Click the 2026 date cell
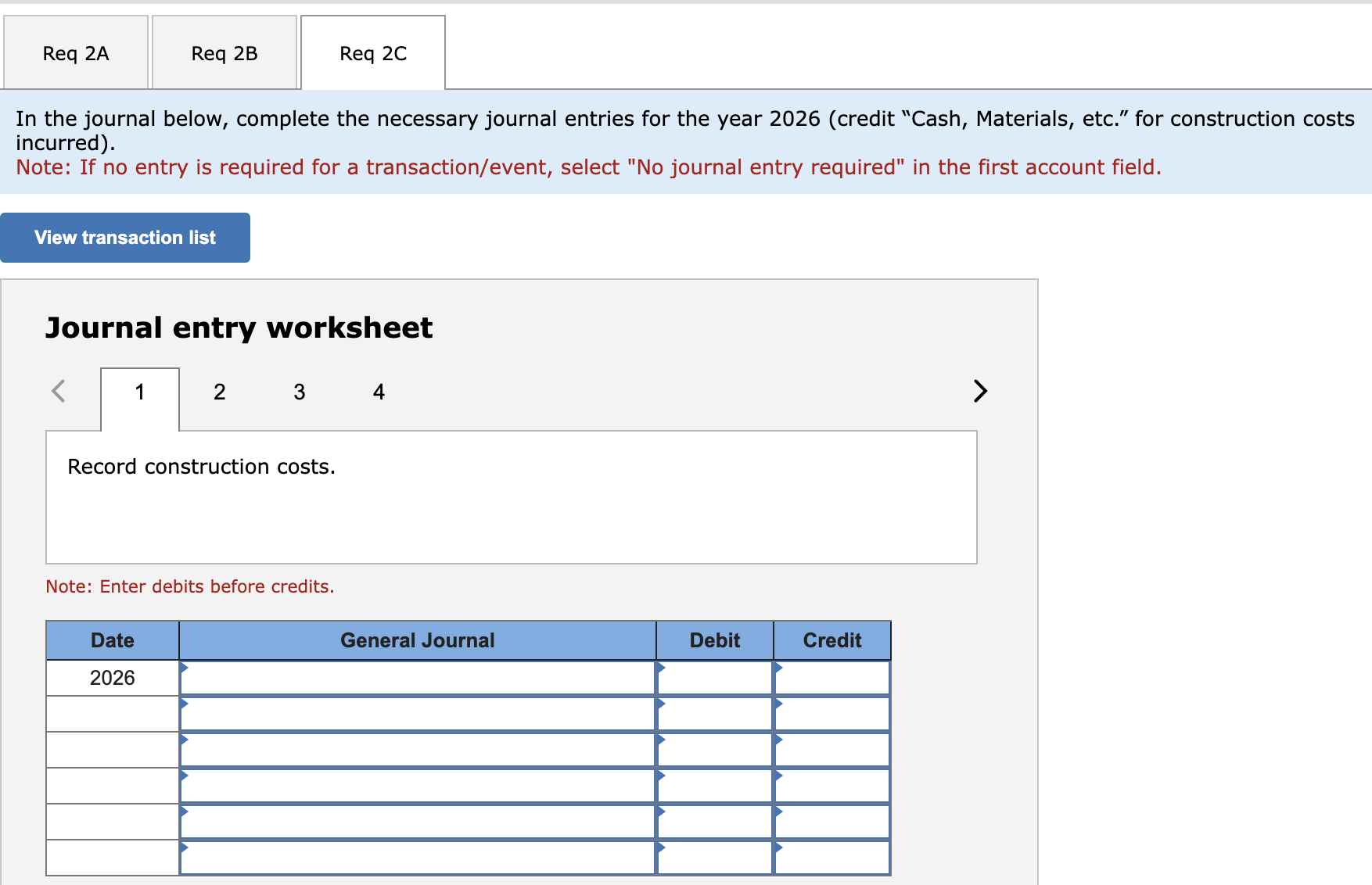Image resolution: width=1372 pixels, height=885 pixels. (113, 678)
